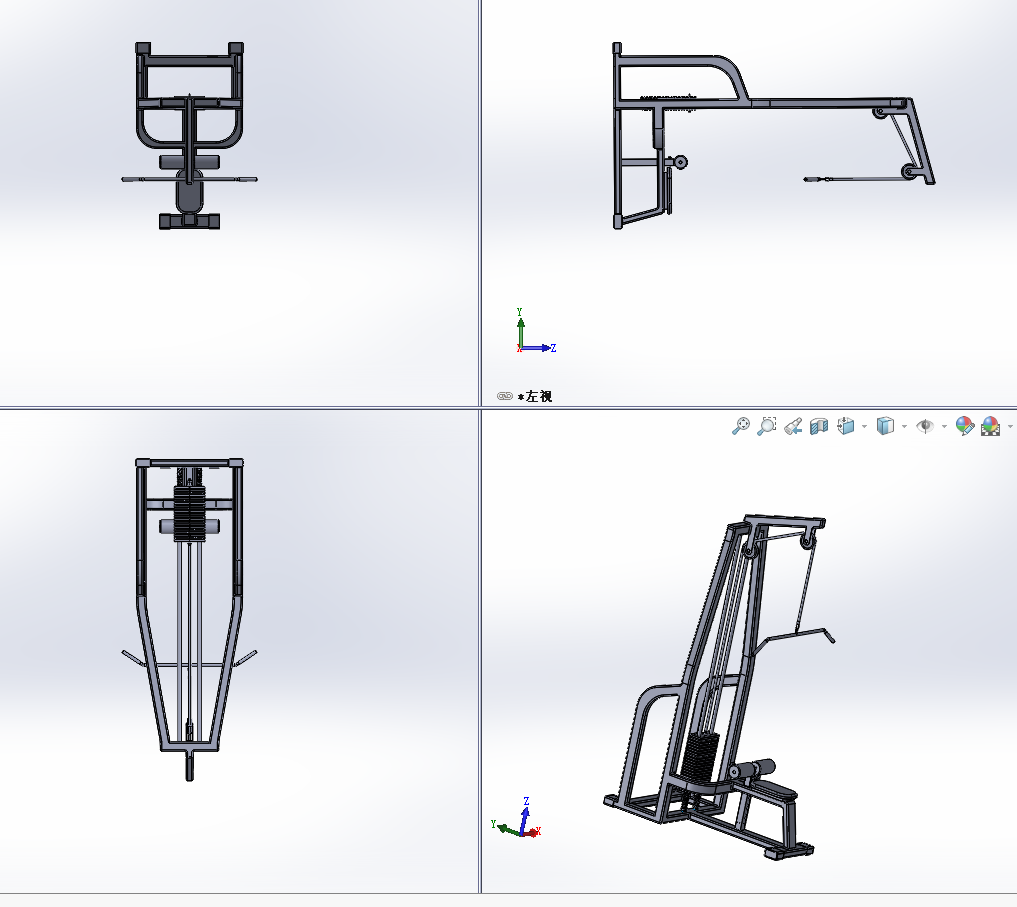
Task: Expand the Hide/Show Items dropdown arrow
Action: 944,427
